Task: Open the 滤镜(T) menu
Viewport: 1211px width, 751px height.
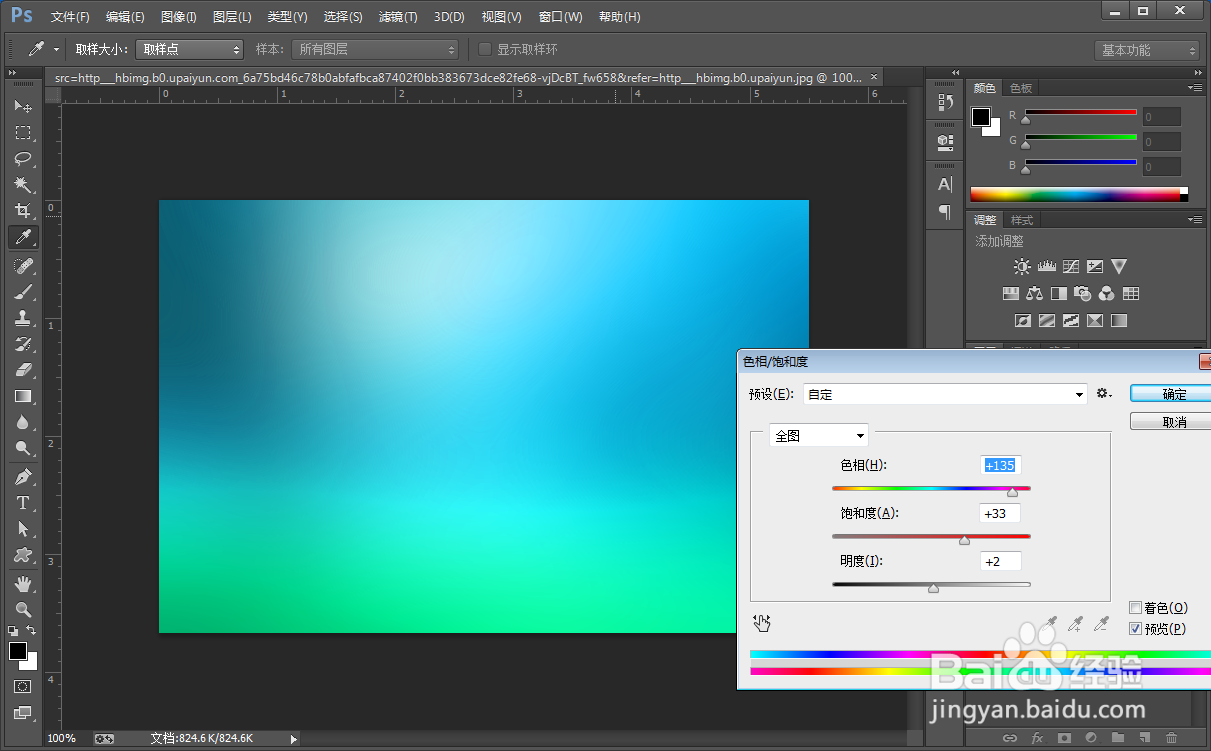Action: point(398,17)
